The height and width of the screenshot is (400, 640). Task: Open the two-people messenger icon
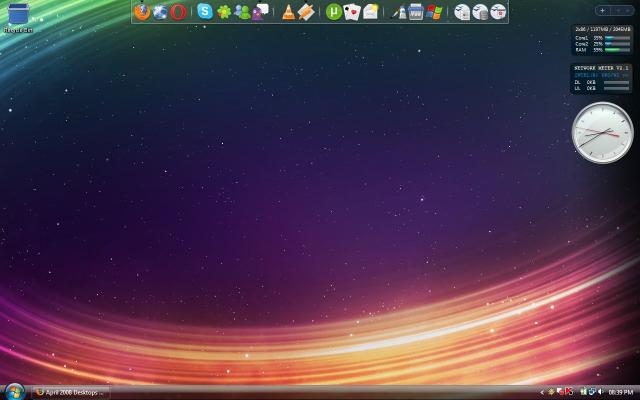tap(242, 12)
